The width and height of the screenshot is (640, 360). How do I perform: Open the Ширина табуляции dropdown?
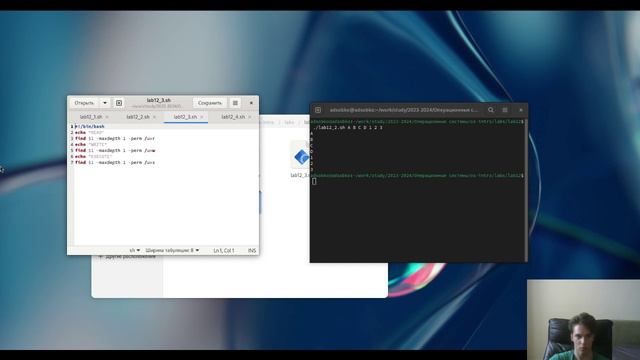(x=172, y=250)
